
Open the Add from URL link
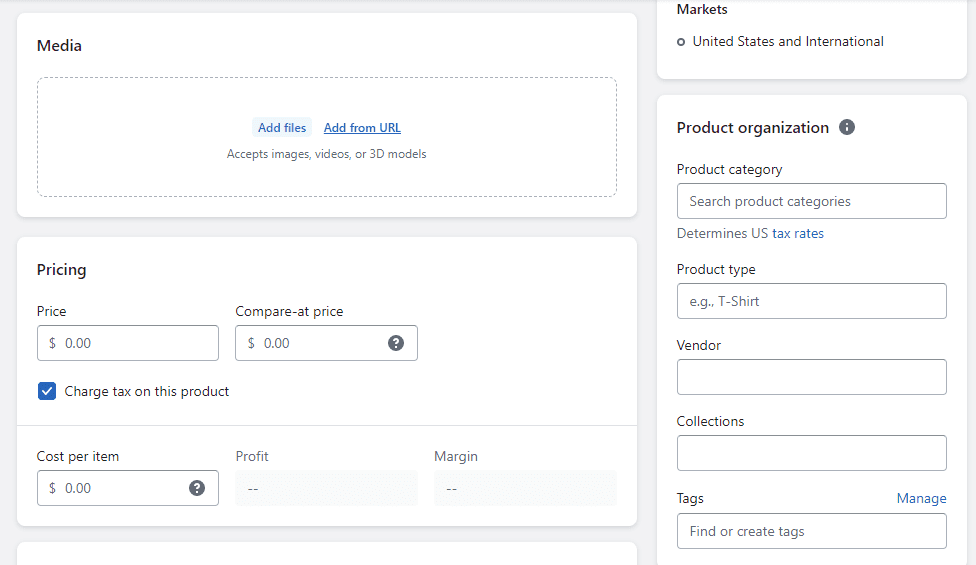pyautogui.click(x=362, y=128)
